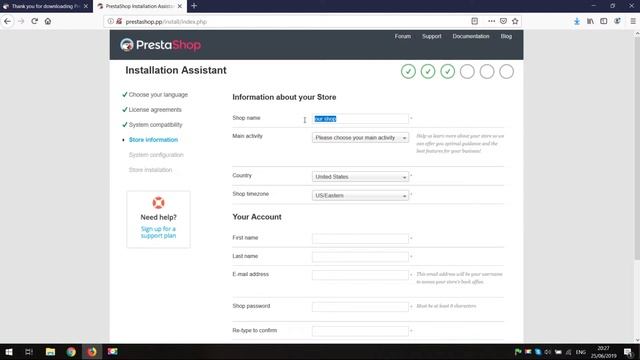This screenshot has height=360, width=640.
Task: Reload the current page
Action: [35, 21]
